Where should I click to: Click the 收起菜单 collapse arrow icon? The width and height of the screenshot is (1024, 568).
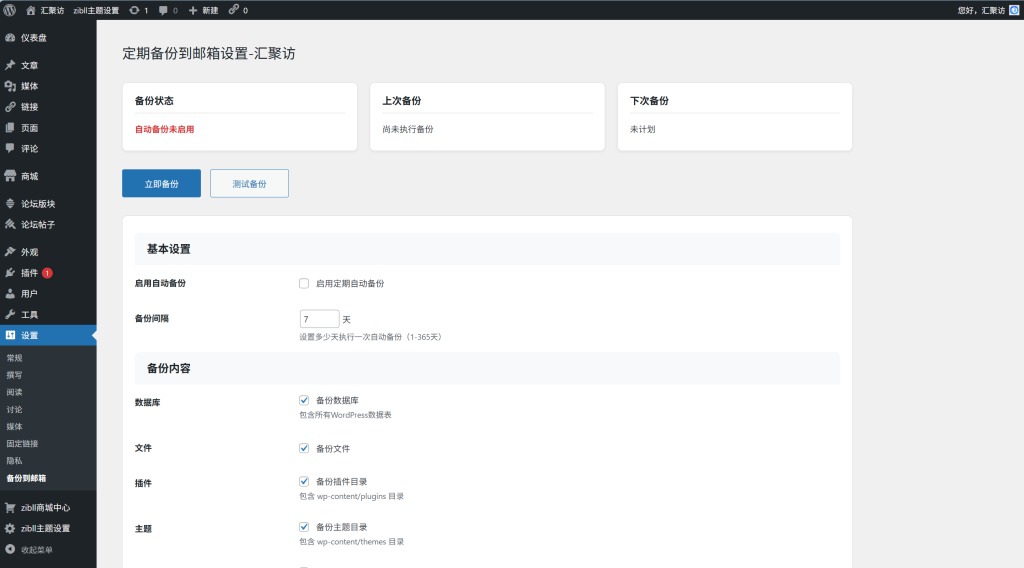point(10,550)
